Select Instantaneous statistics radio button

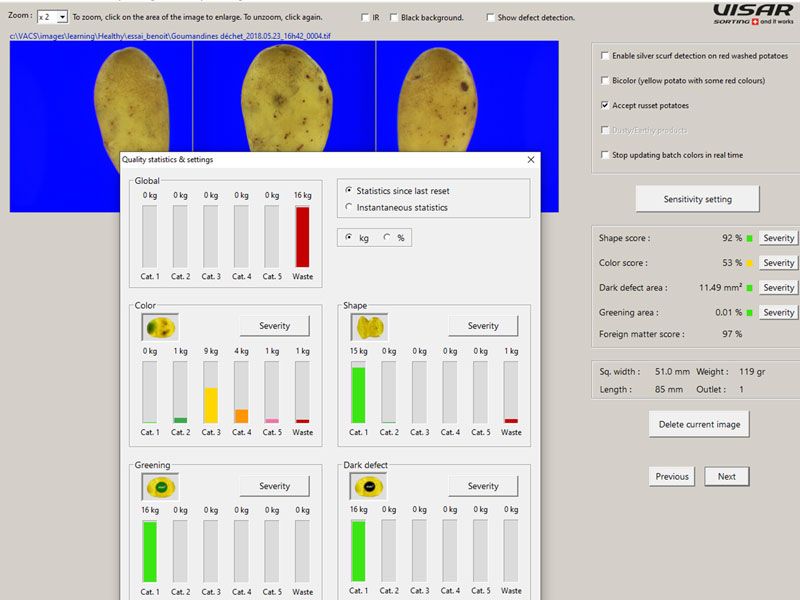pos(348,207)
